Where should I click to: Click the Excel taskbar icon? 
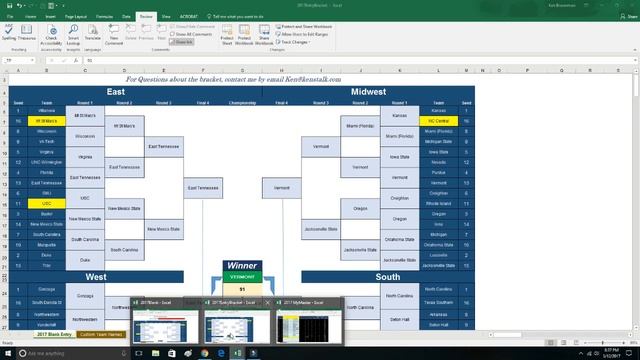click(237, 353)
